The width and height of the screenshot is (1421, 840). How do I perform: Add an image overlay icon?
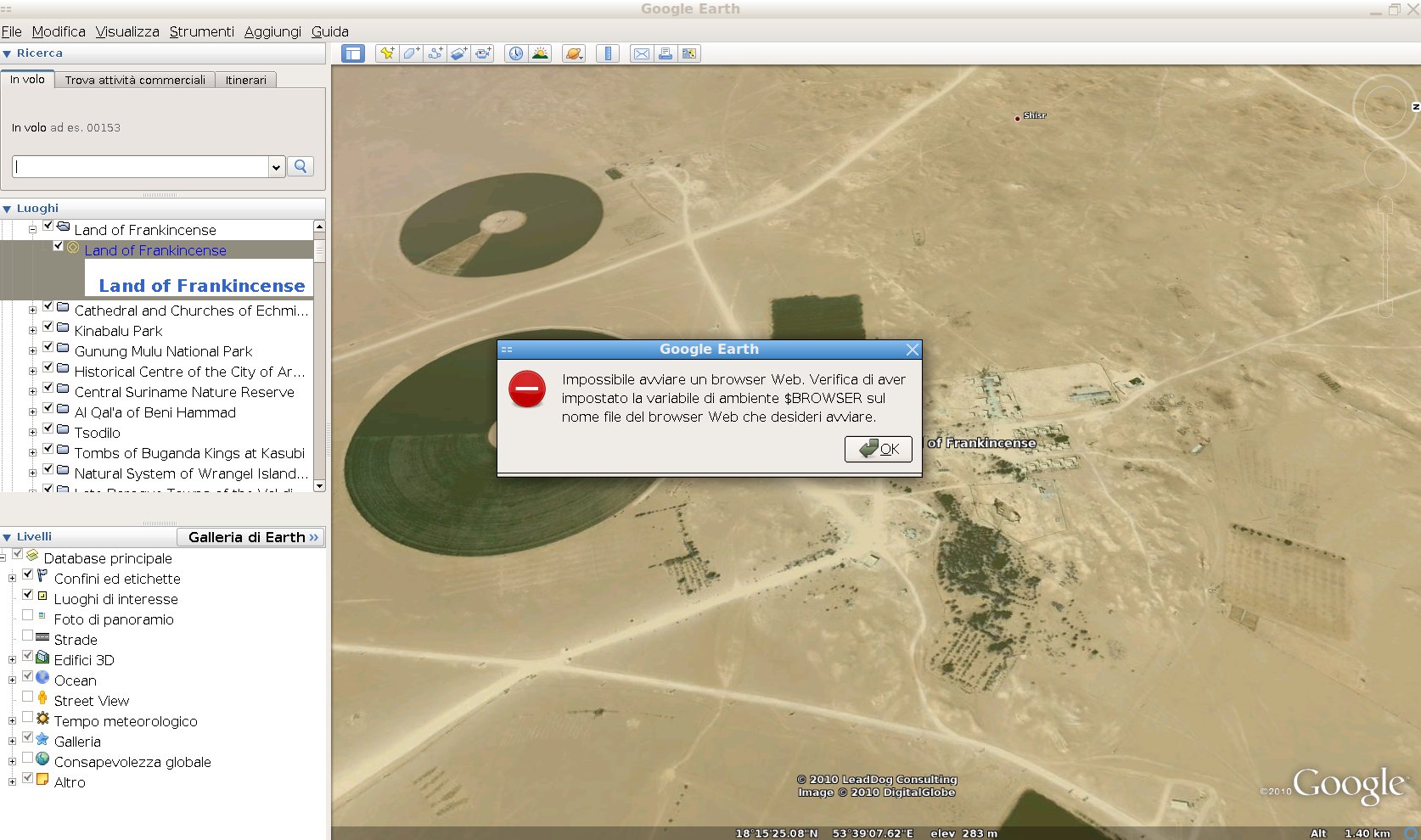coord(459,53)
